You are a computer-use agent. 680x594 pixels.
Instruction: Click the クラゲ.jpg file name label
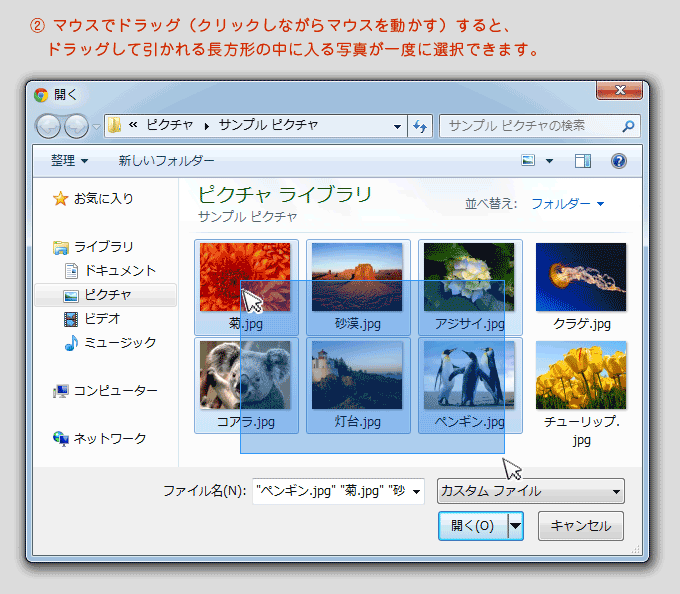coord(582,324)
